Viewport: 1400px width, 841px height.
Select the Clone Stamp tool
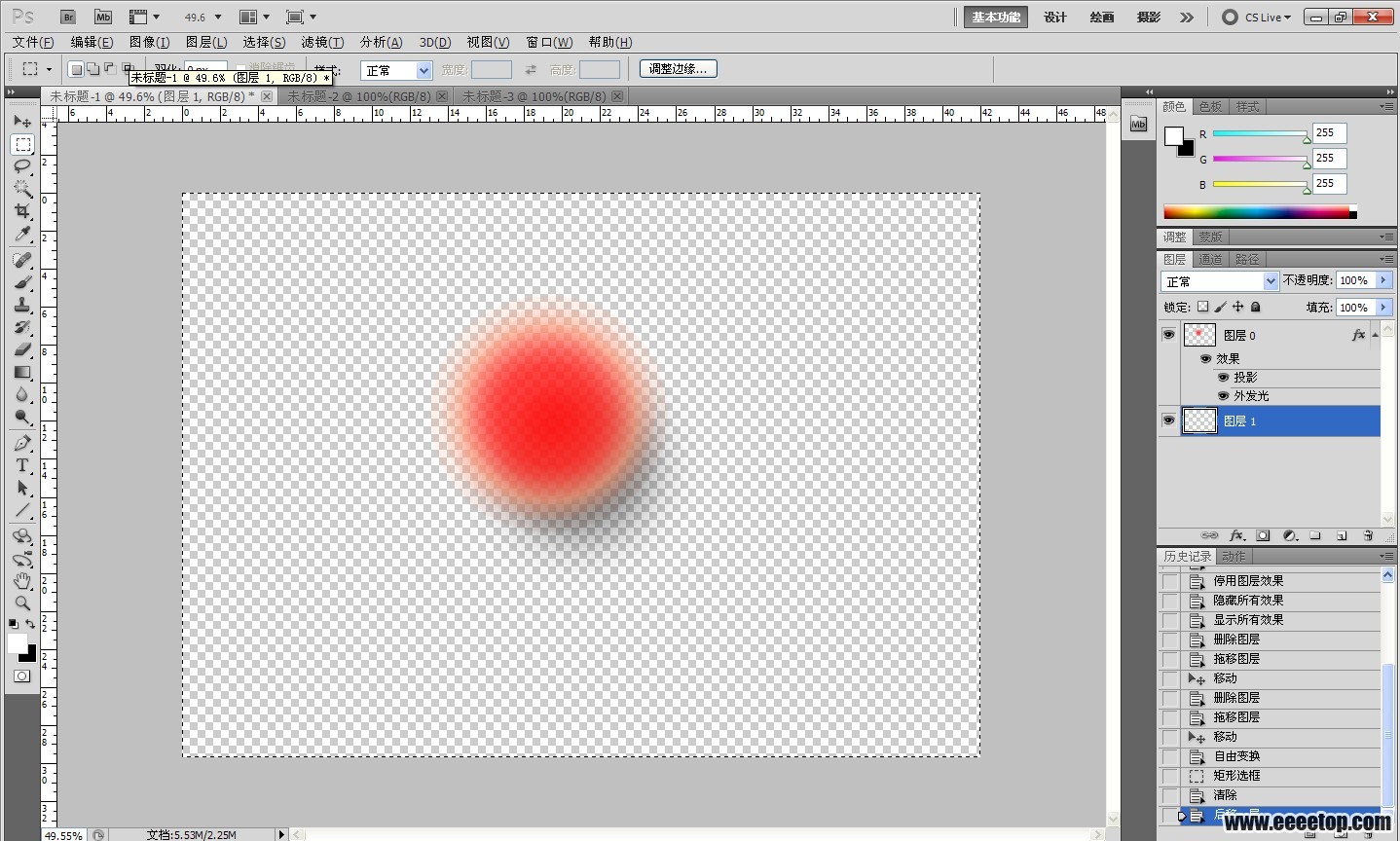22,305
